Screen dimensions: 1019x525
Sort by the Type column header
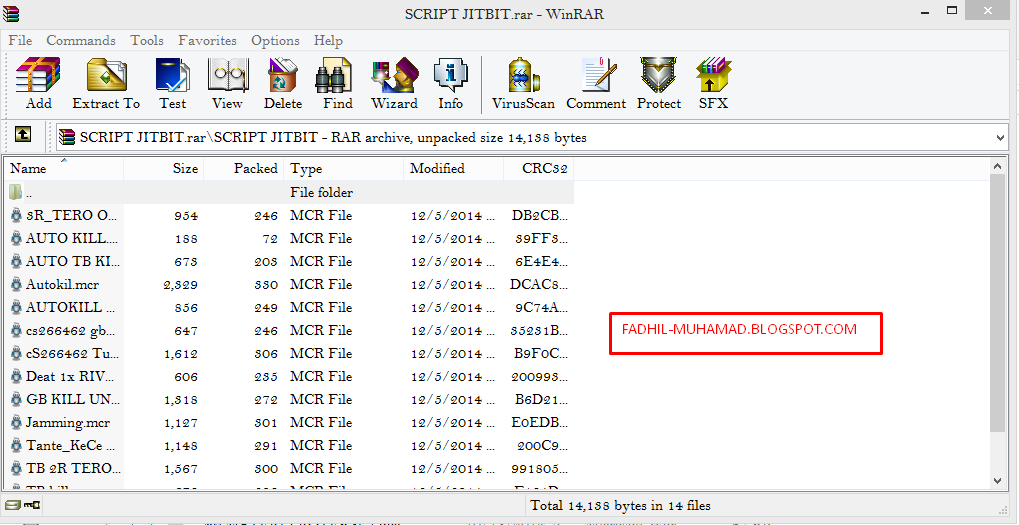344,168
